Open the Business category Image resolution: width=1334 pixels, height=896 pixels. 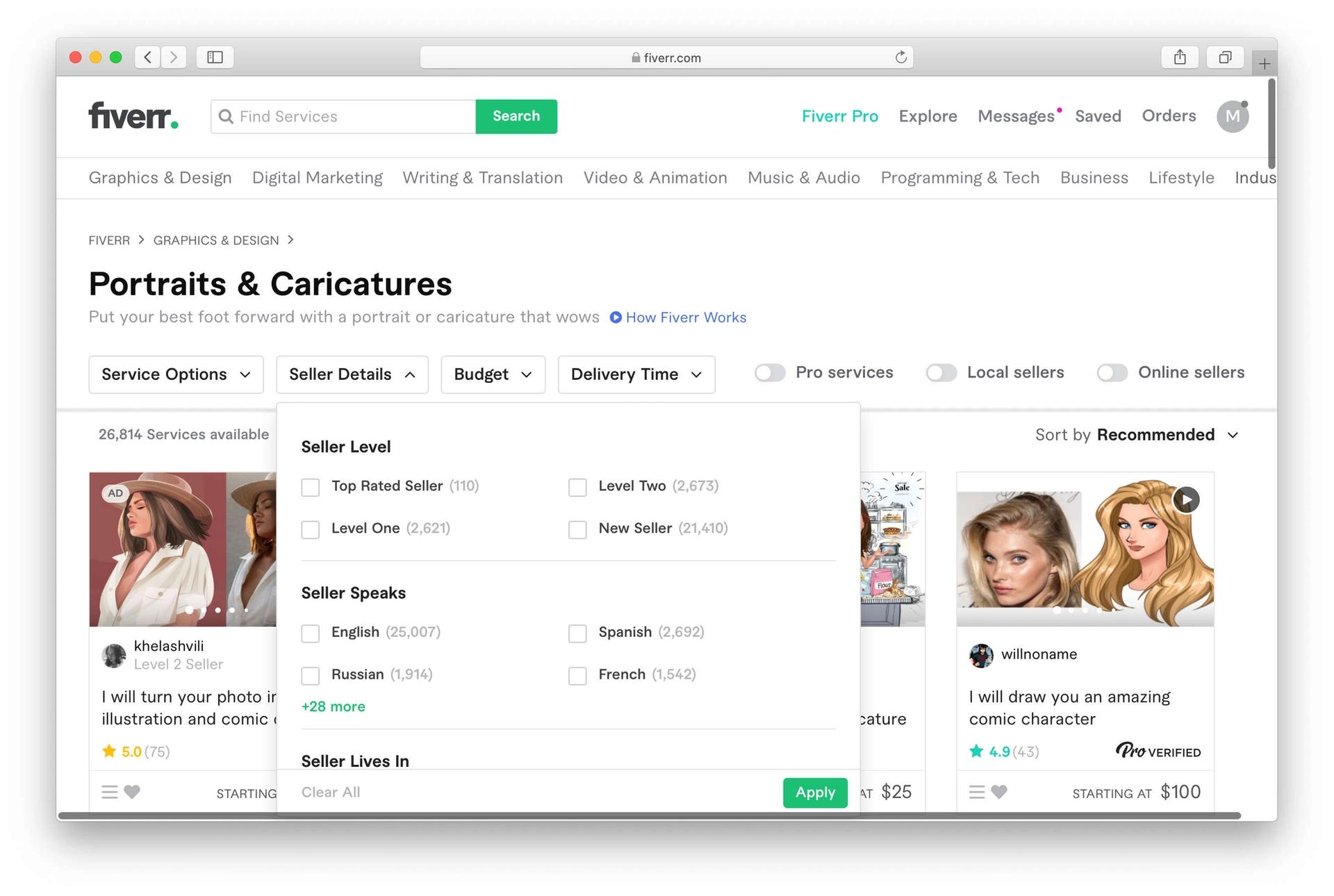tap(1094, 178)
